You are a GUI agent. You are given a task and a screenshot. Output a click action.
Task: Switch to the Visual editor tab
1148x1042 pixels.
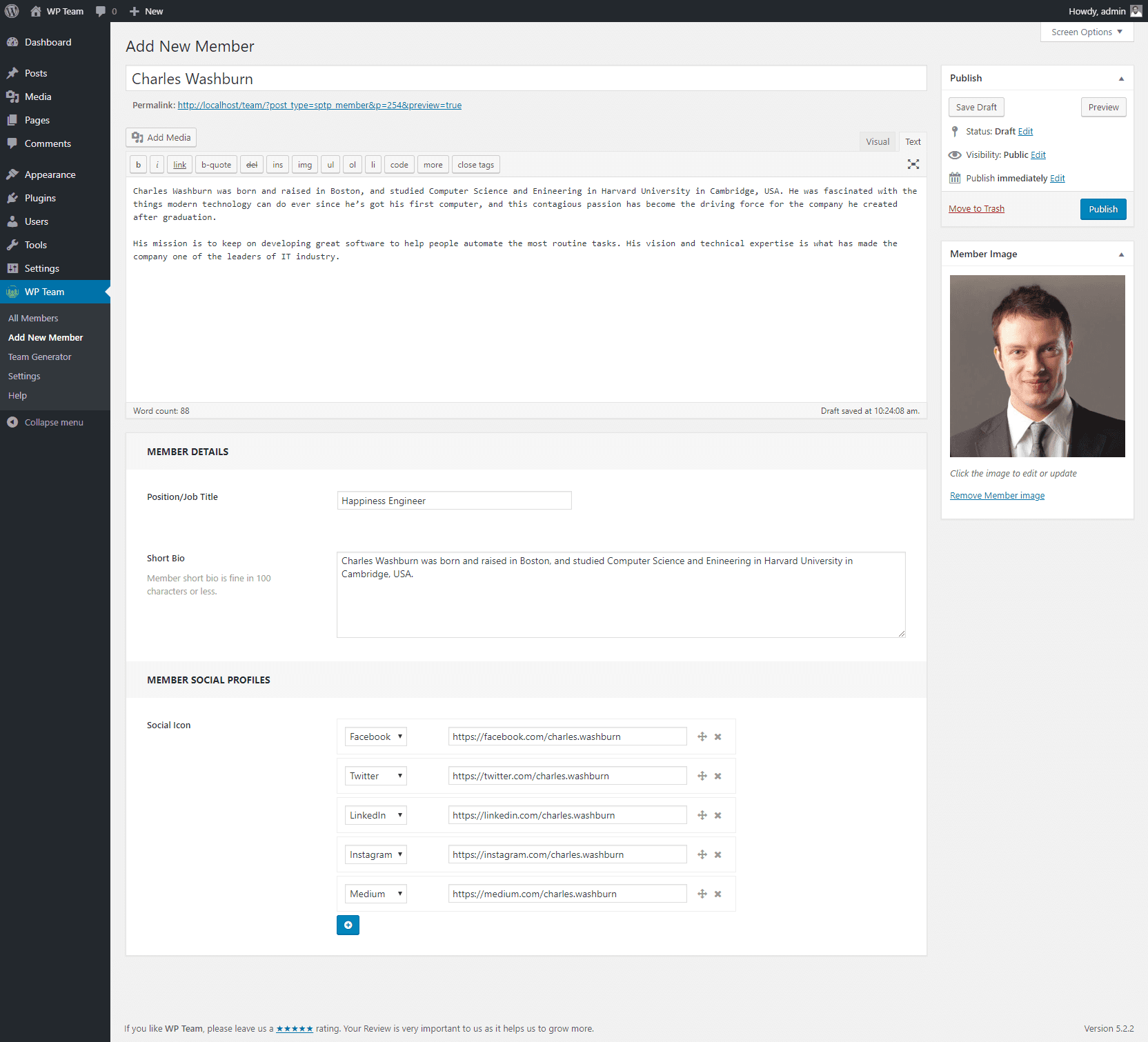coord(878,141)
